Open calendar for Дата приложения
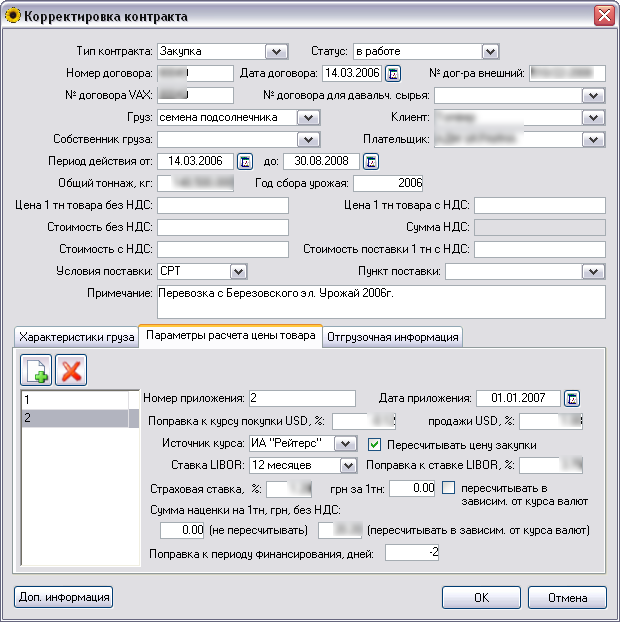The height and width of the screenshot is (622, 620). pyautogui.click(x=572, y=398)
